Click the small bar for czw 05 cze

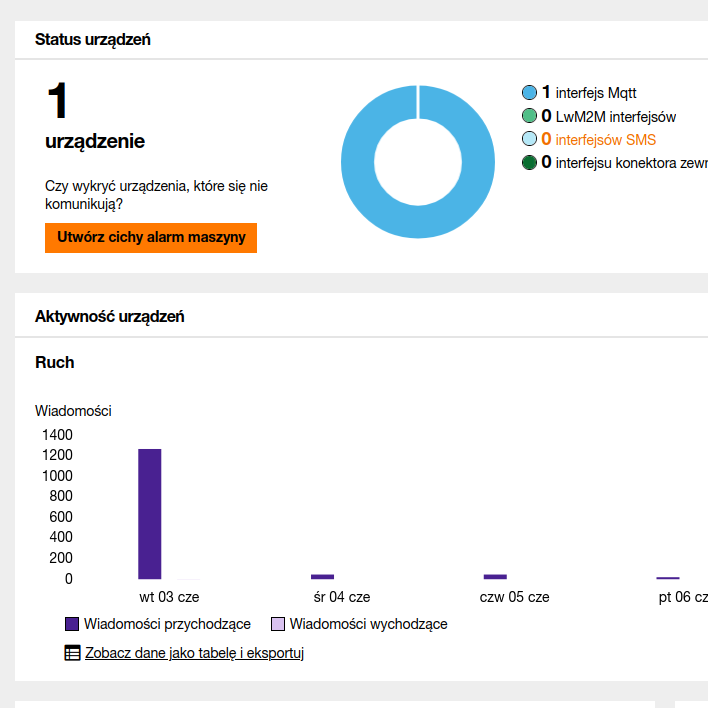[x=495, y=577]
